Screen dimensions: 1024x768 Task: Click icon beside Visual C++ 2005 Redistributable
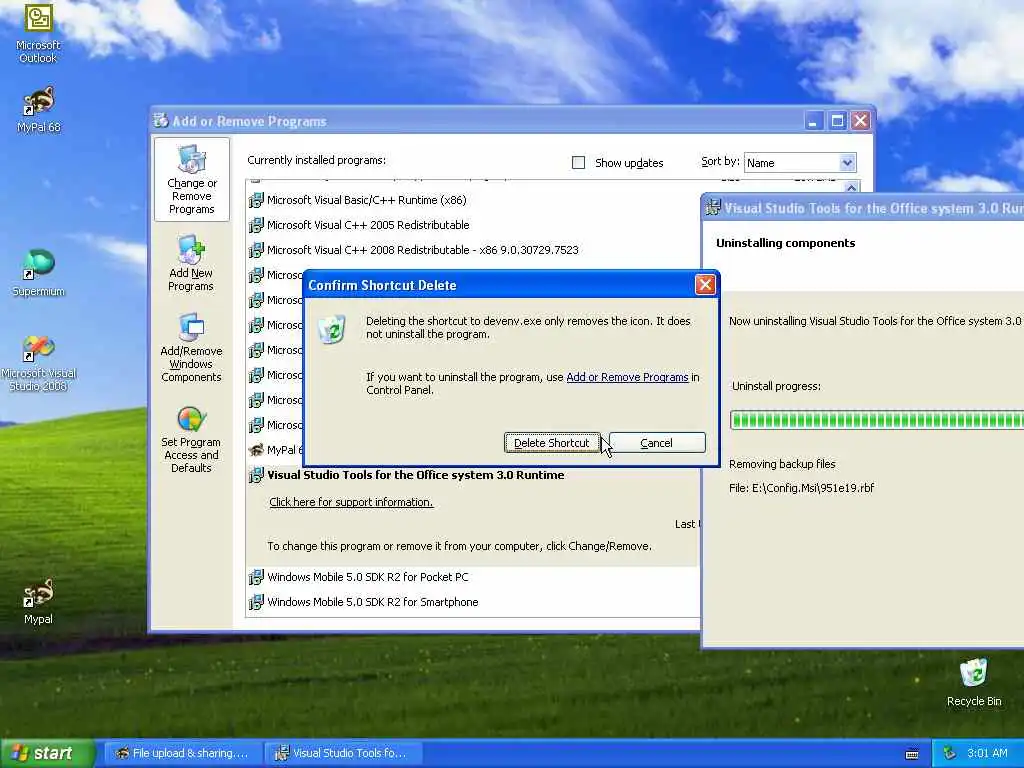tap(256, 225)
